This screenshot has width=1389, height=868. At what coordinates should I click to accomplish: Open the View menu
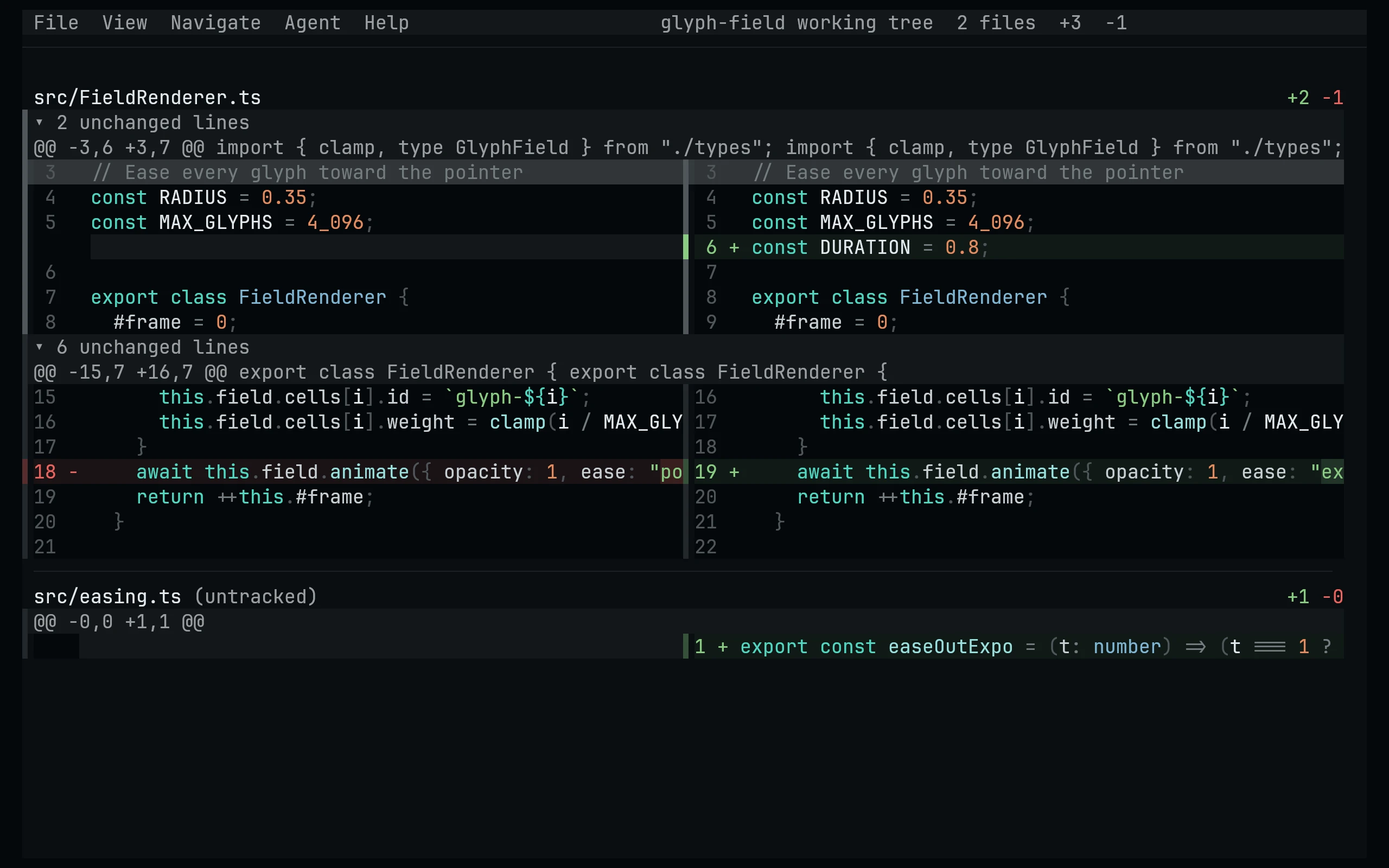click(125, 23)
